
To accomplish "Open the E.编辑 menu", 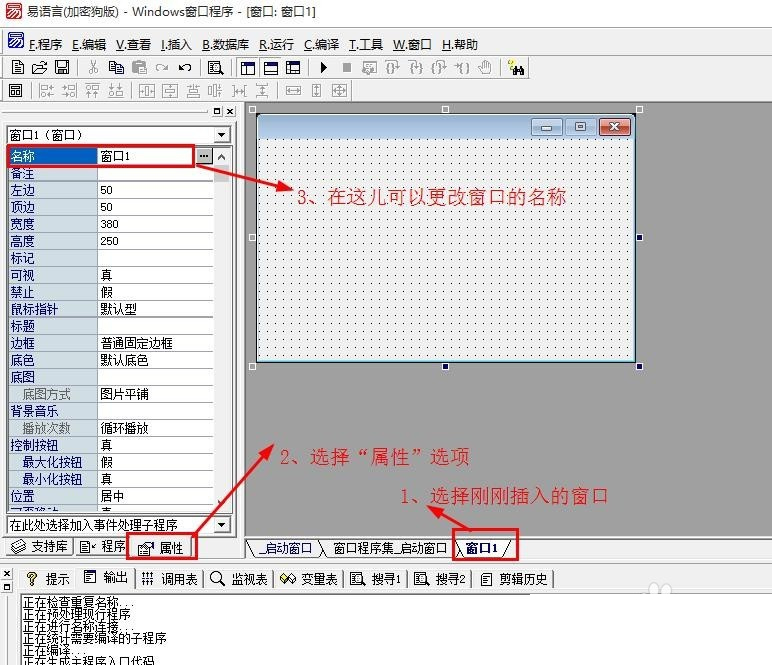I will 89,45.
